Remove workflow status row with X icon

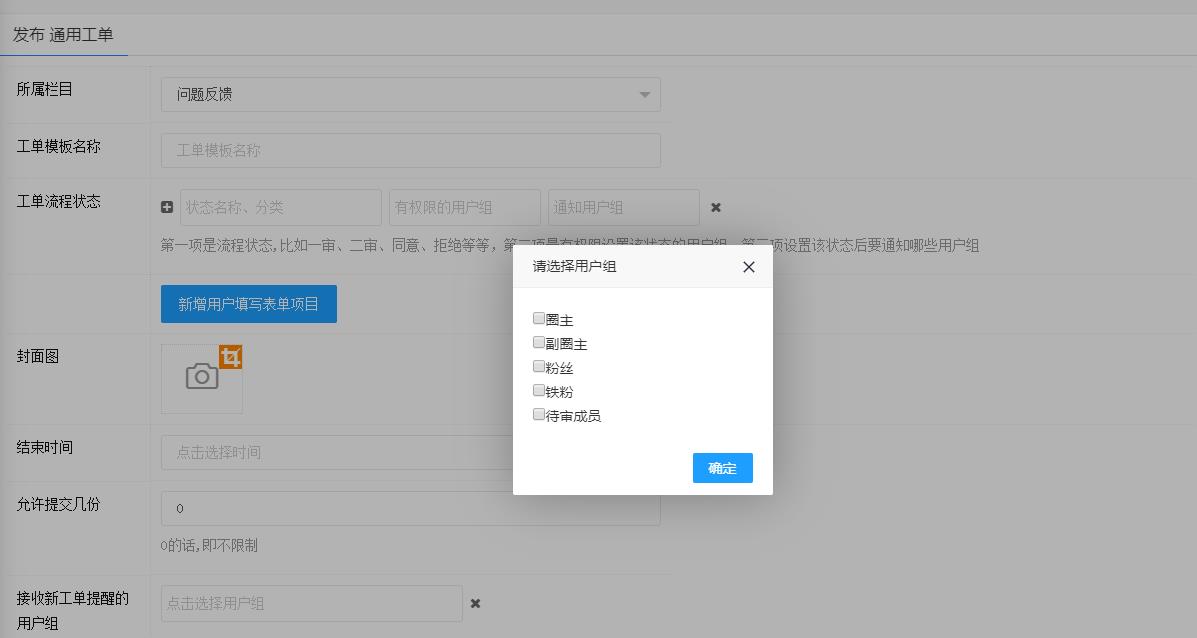[x=716, y=208]
